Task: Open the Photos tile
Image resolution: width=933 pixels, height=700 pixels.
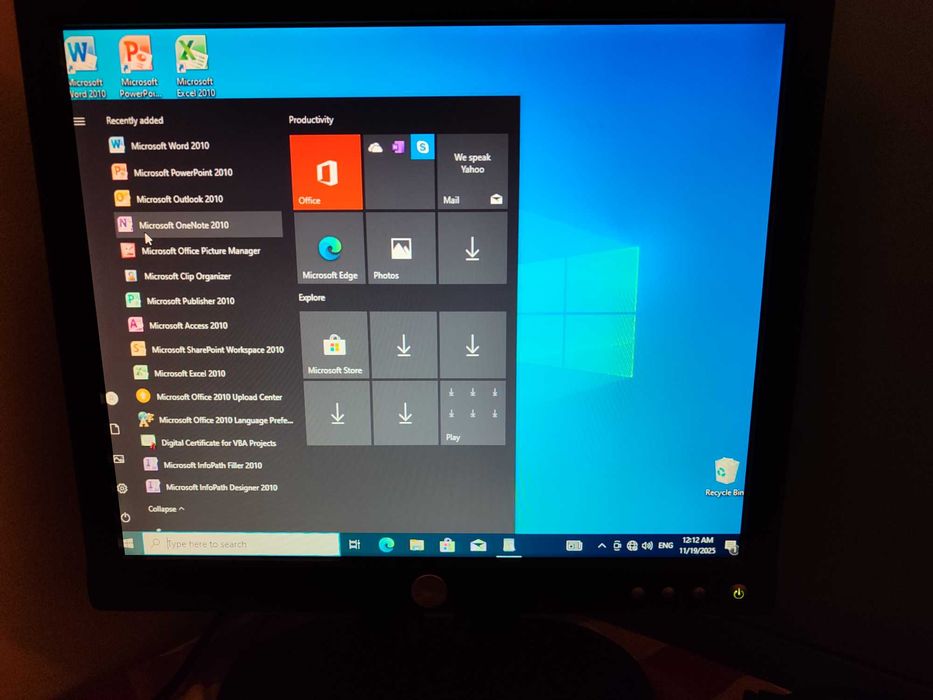Action: tap(401, 248)
